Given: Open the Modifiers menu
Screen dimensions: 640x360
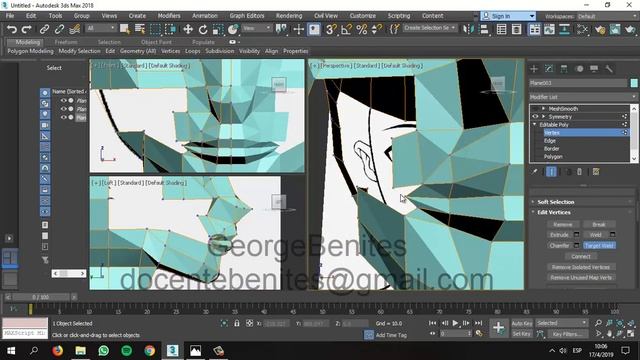Looking at the screenshot, I should [x=169, y=16].
